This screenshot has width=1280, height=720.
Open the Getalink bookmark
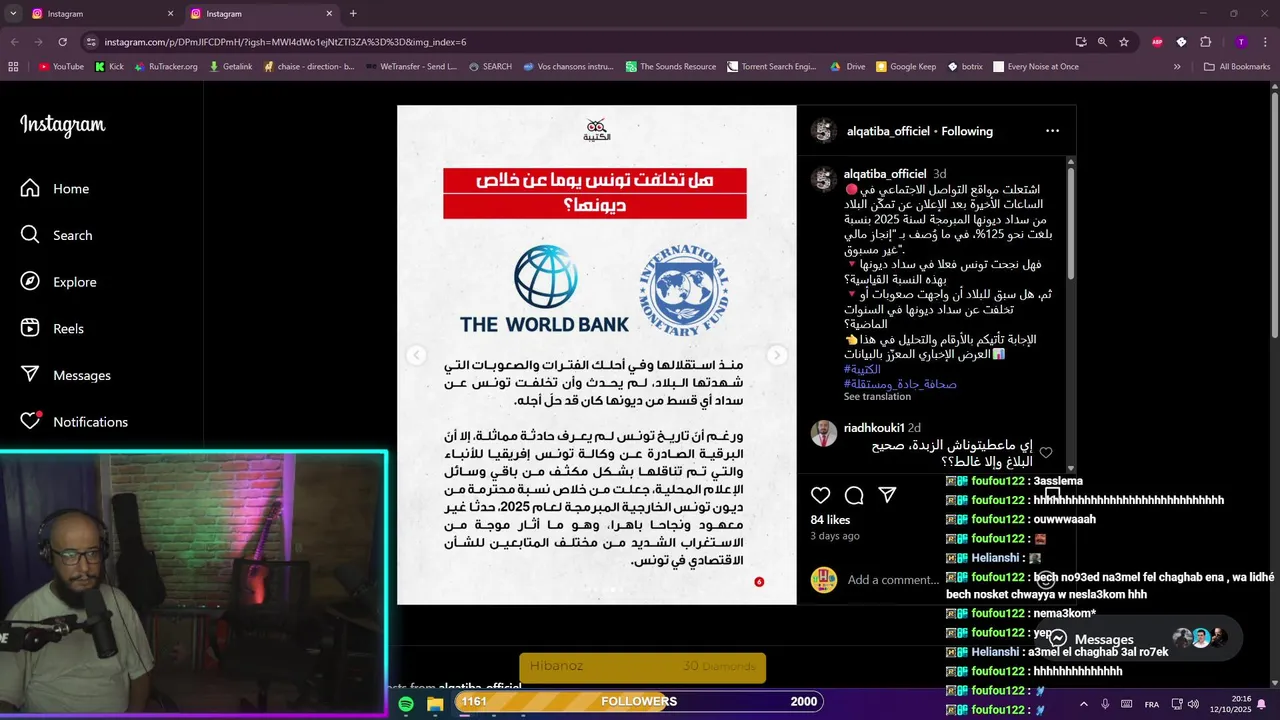pos(230,67)
